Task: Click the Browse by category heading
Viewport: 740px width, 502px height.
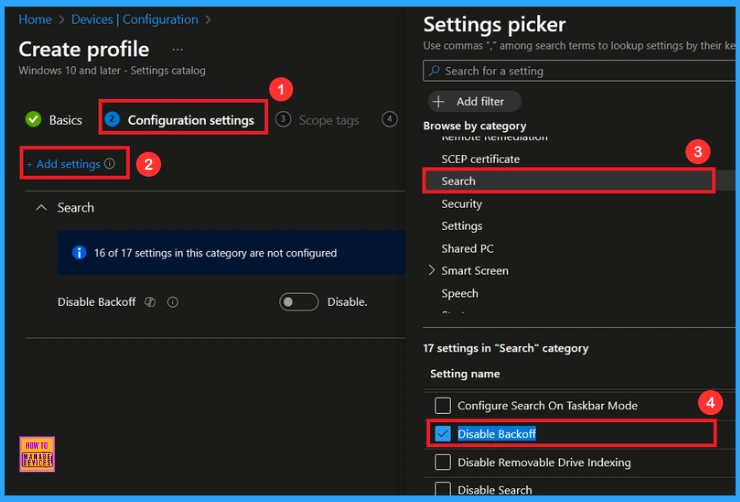Action: (x=474, y=126)
